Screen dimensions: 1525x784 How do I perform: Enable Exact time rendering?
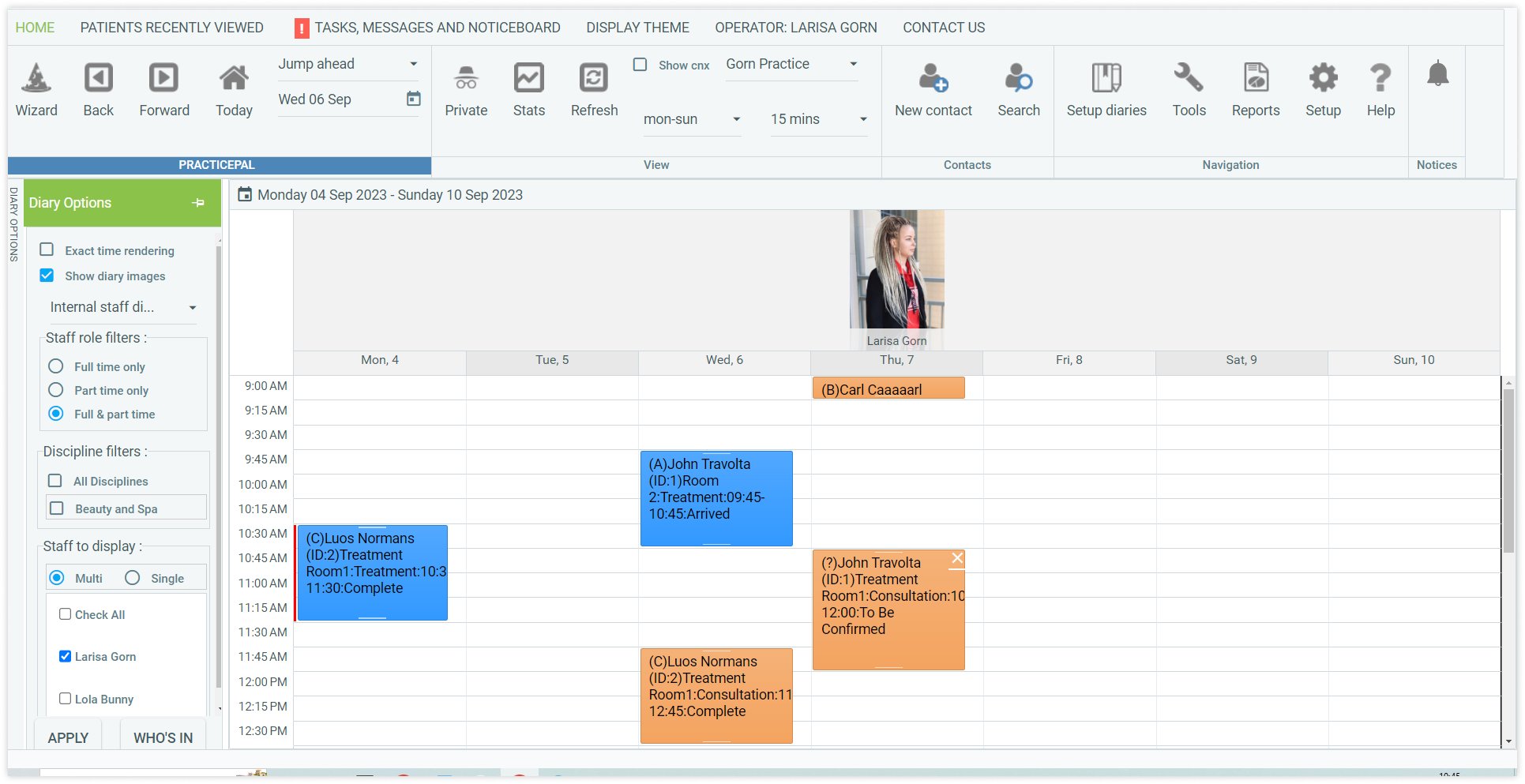click(x=47, y=250)
